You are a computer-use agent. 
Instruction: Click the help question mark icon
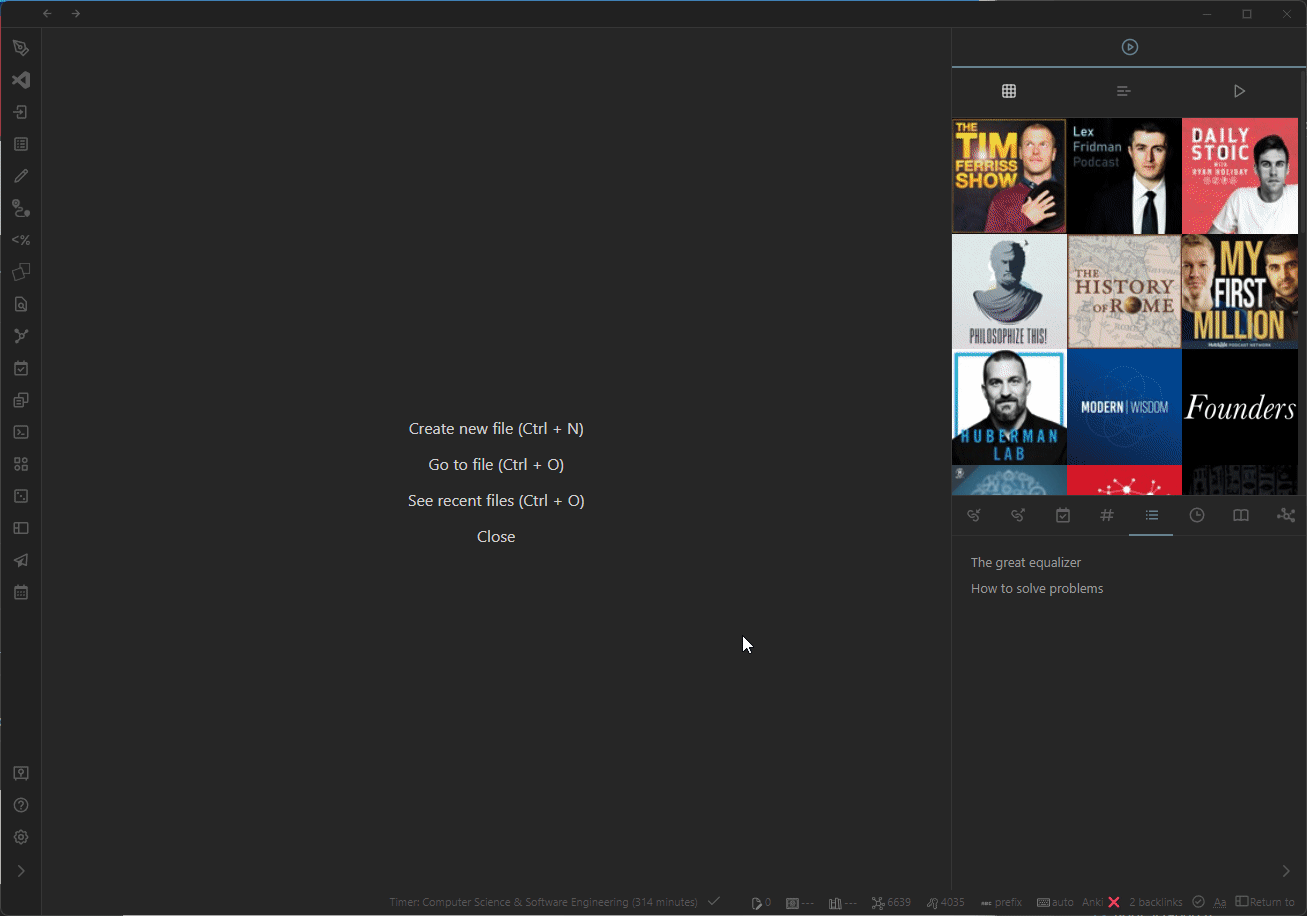point(21,805)
